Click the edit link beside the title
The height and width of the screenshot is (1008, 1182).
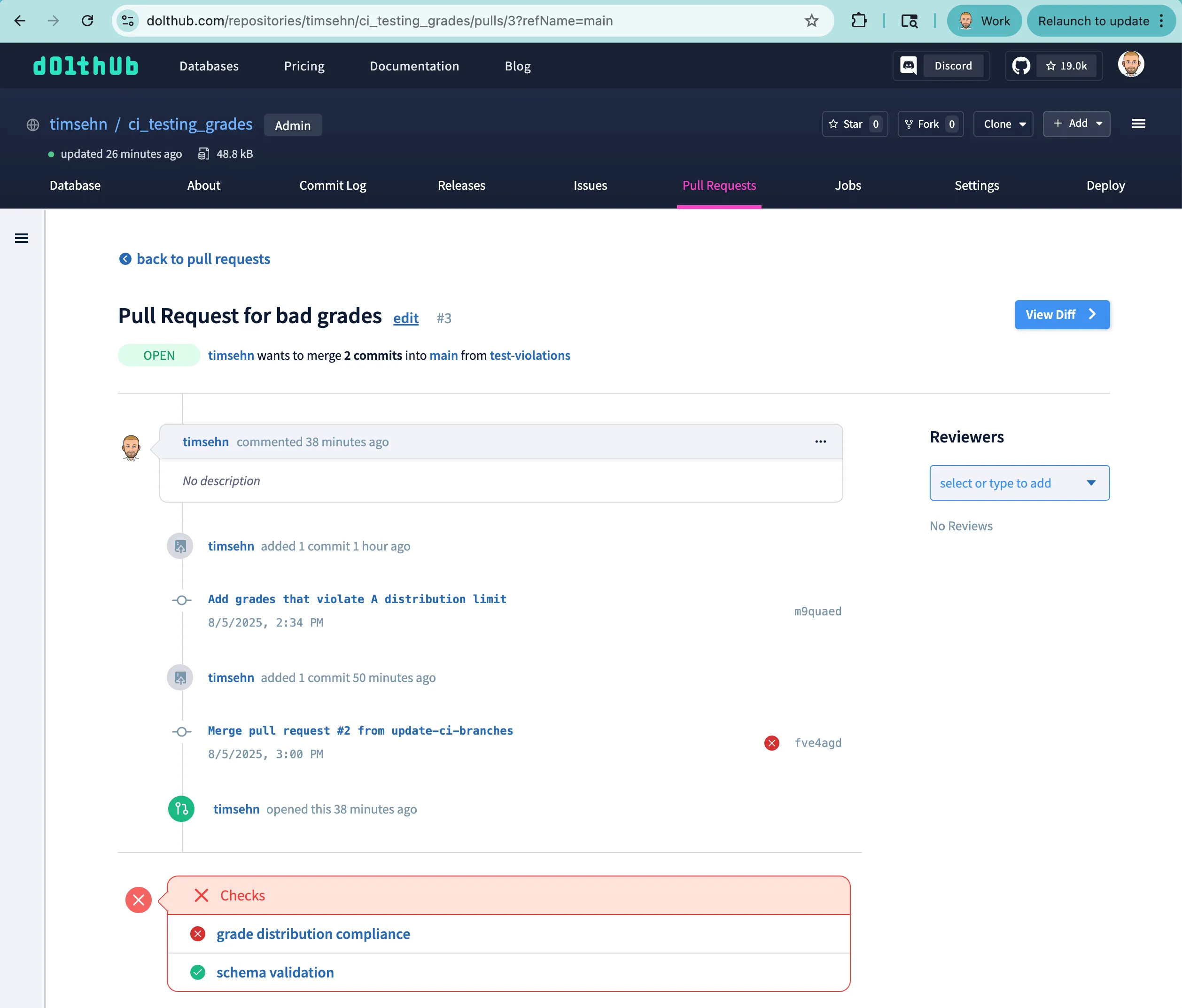click(x=405, y=318)
